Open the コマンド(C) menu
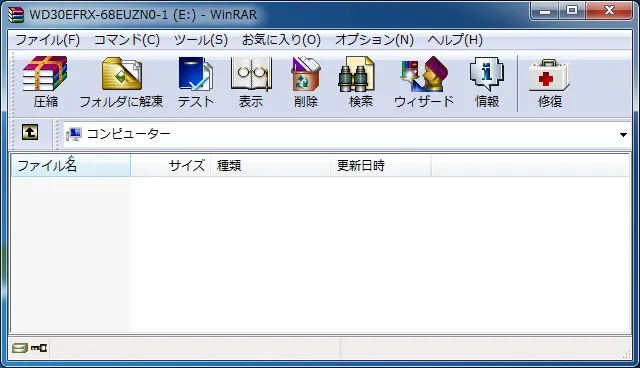The image size is (640, 368). (127, 40)
